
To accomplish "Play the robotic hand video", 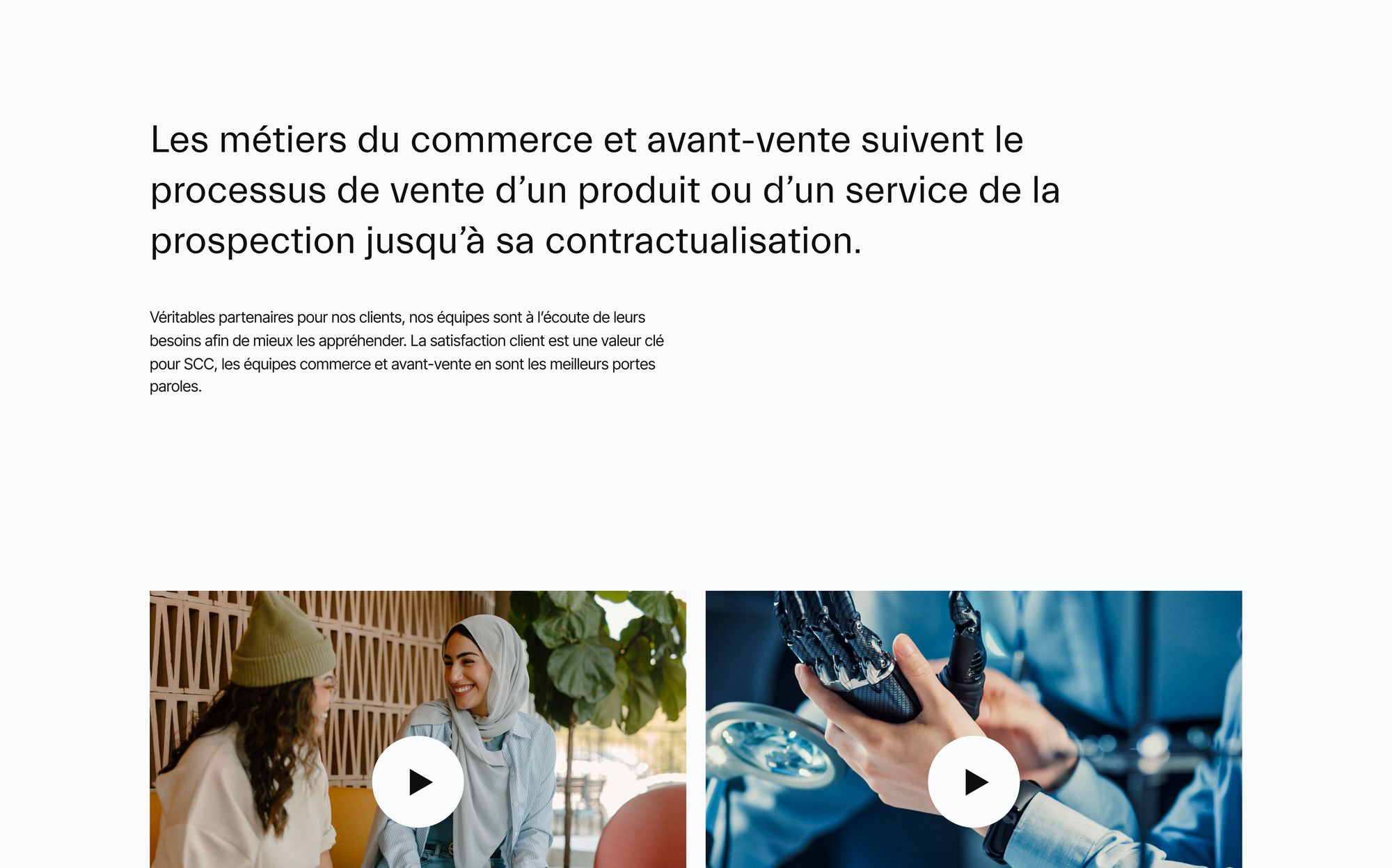I will click(x=973, y=782).
